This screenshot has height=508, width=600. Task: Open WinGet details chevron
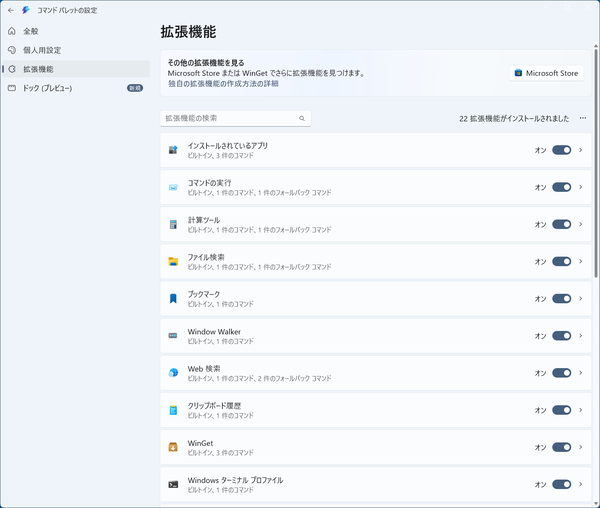(x=581, y=447)
